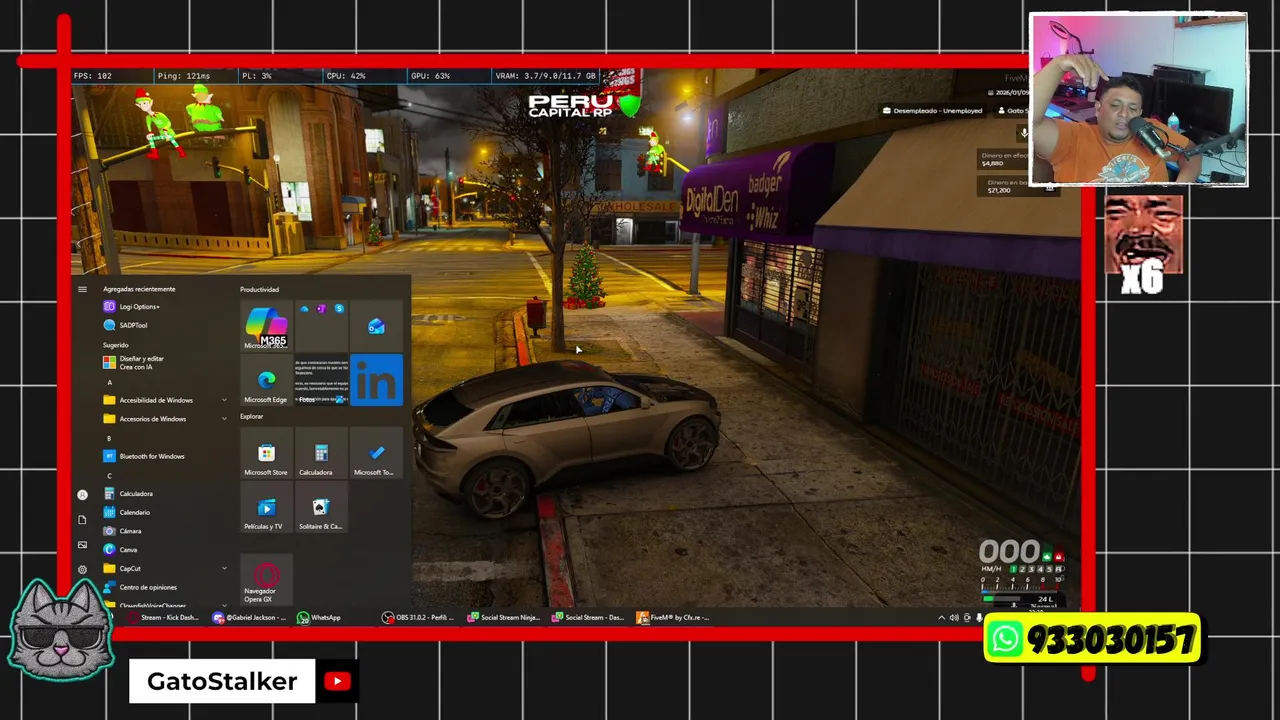Open Documents icon in Start rail
Screen dimensions: 1280x720
click(x=82, y=520)
